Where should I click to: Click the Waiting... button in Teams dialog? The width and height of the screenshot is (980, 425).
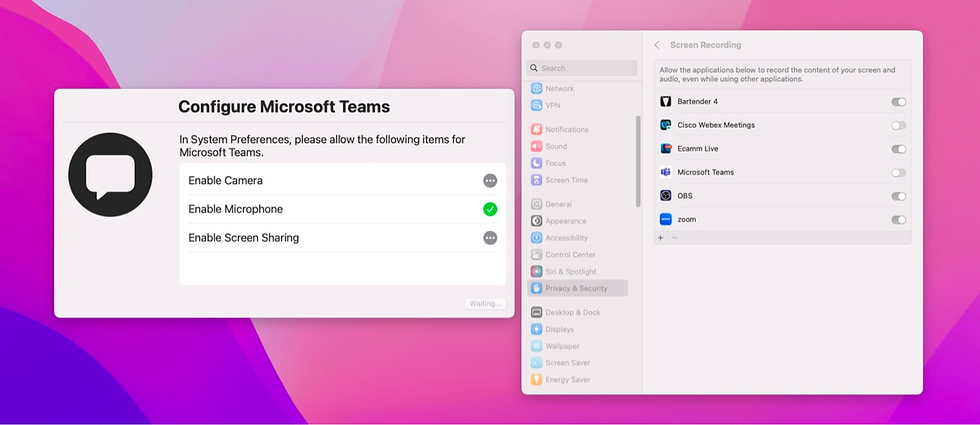point(486,303)
